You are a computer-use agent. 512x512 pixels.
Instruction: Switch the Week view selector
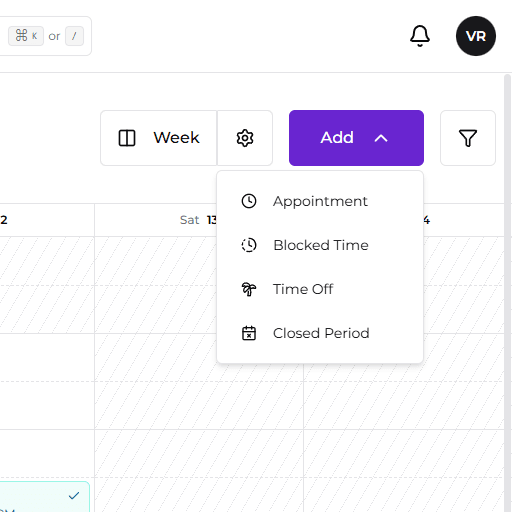pos(159,138)
